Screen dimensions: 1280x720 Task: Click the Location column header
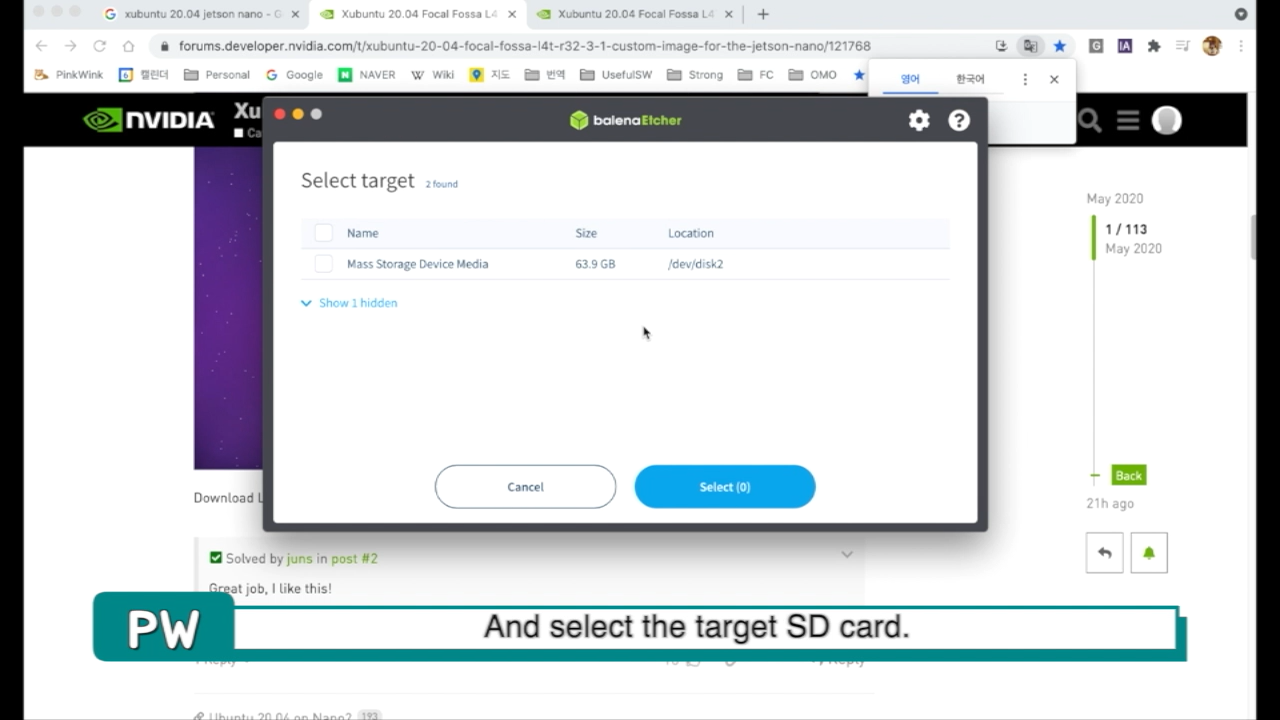point(691,233)
